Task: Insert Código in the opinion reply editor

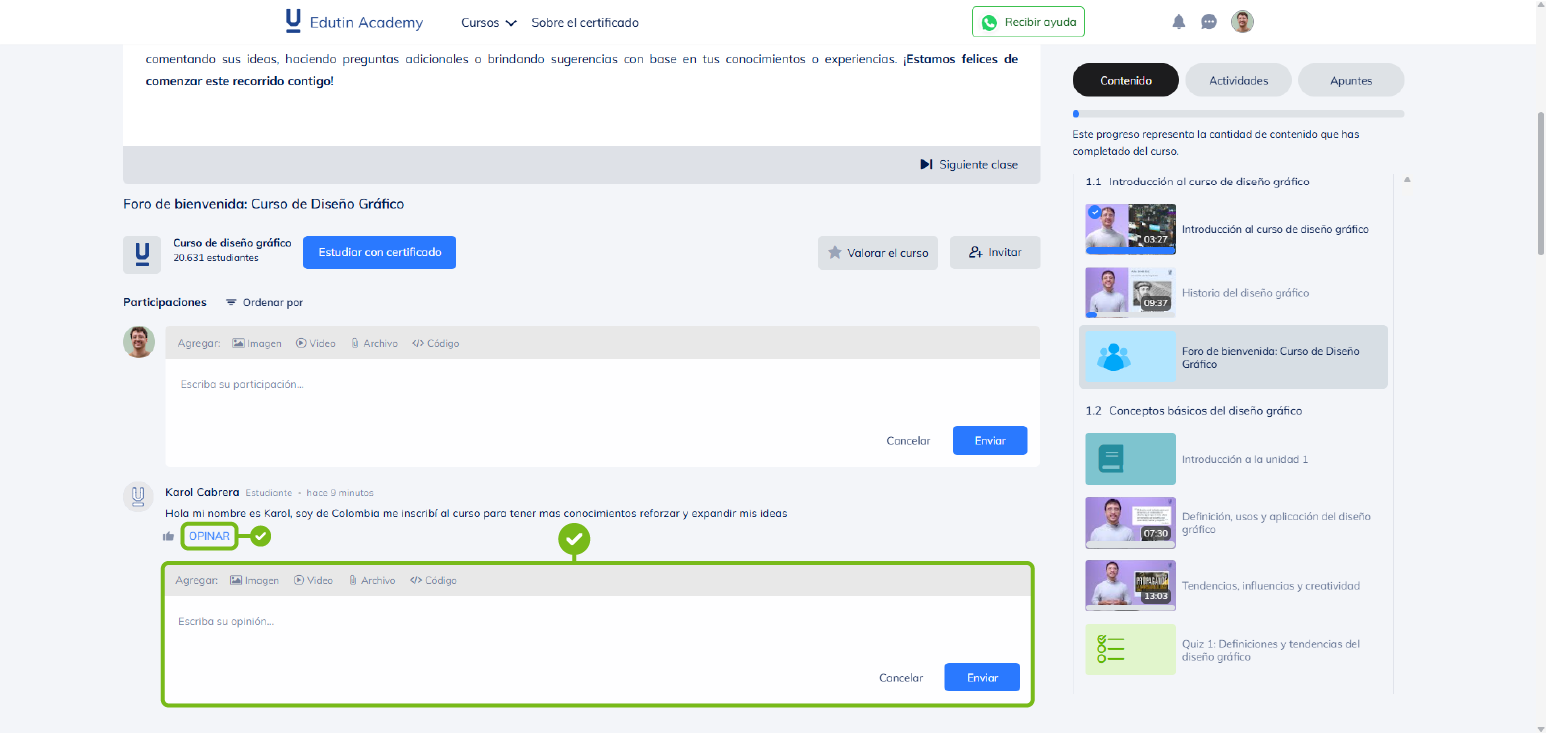Action: pyautogui.click(x=433, y=580)
